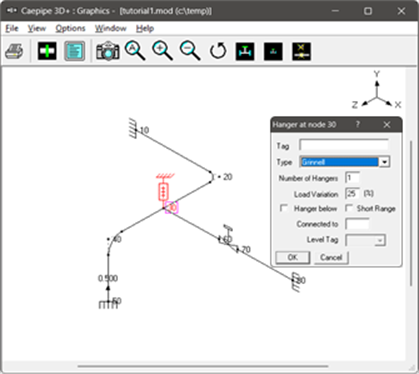Screen dimensions: 419x374
Task: Click the horizontal scrollbar at bottom
Action: tap(203, 366)
